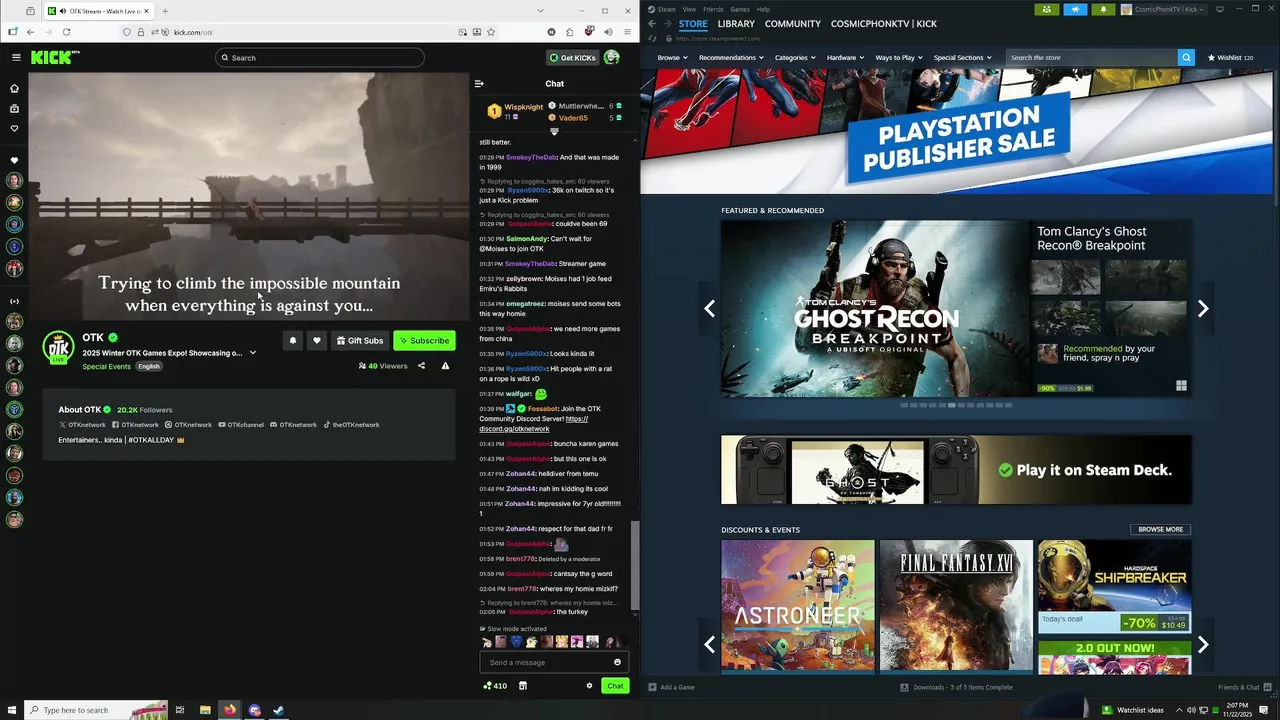1280x720 pixels.
Task: Open the Final Fantasy XVI tile
Action: coord(956,605)
